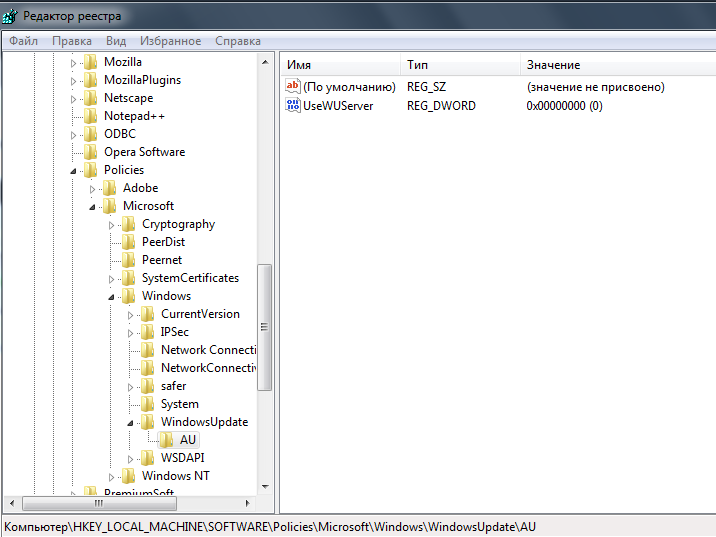Open the Файл menu
This screenshot has height=537, width=716.
tap(24, 41)
